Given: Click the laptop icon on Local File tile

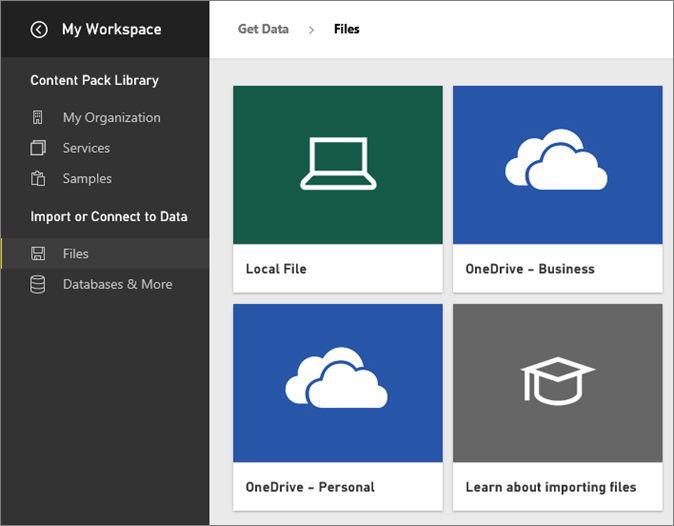Looking at the screenshot, I should 338,164.
